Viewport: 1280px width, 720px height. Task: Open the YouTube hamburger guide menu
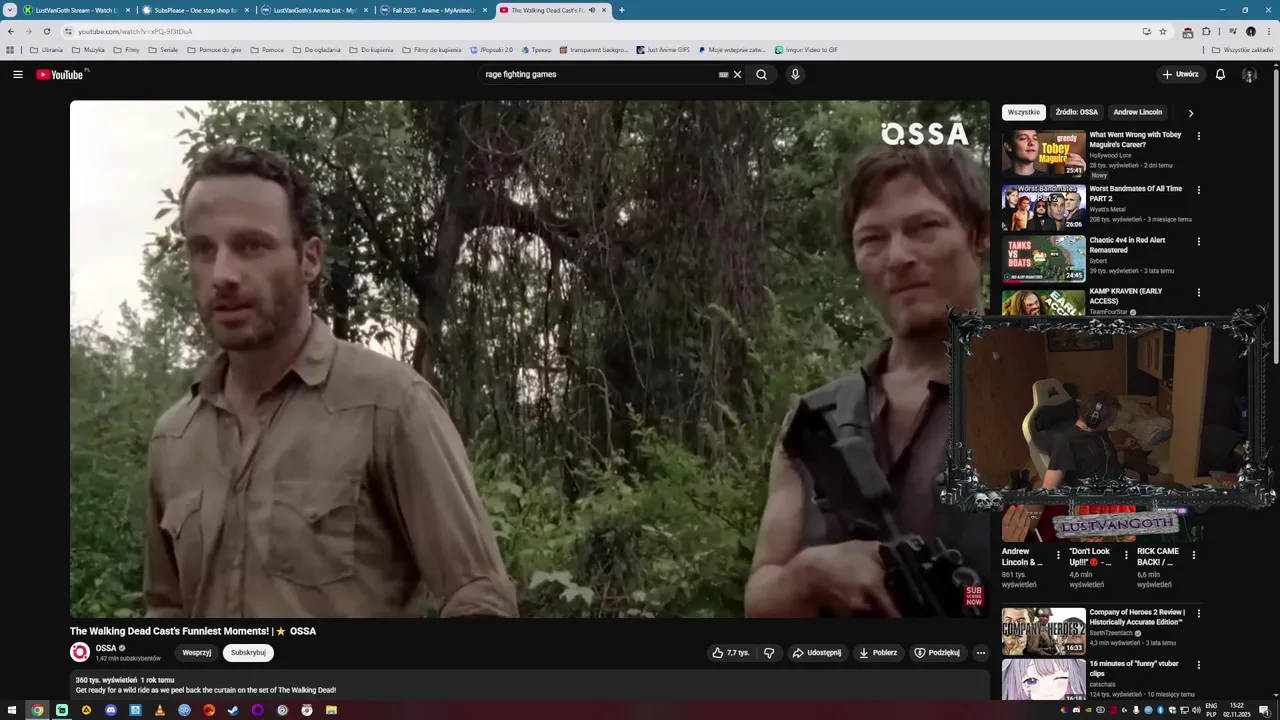[17, 74]
